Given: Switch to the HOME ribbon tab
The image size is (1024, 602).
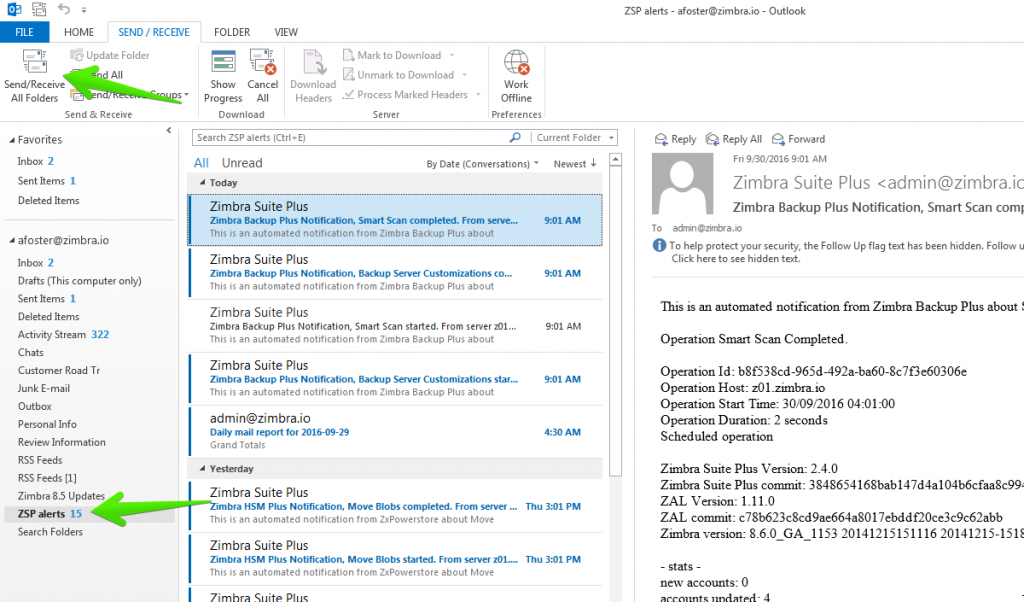Looking at the screenshot, I should pos(78,32).
